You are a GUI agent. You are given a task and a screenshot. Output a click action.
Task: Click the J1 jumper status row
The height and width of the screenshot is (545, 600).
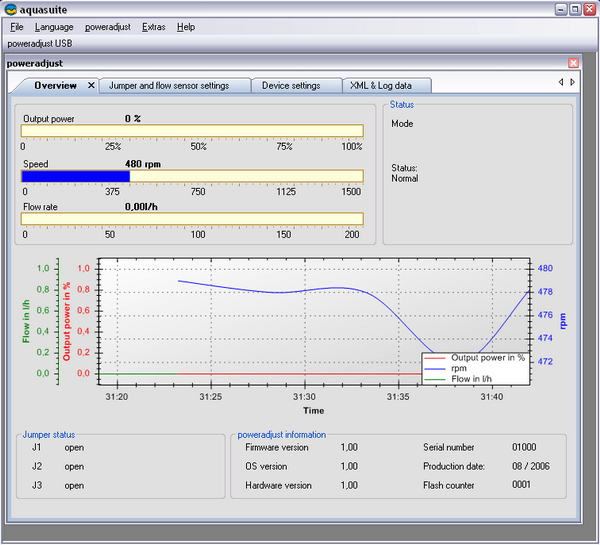pos(58,447)
